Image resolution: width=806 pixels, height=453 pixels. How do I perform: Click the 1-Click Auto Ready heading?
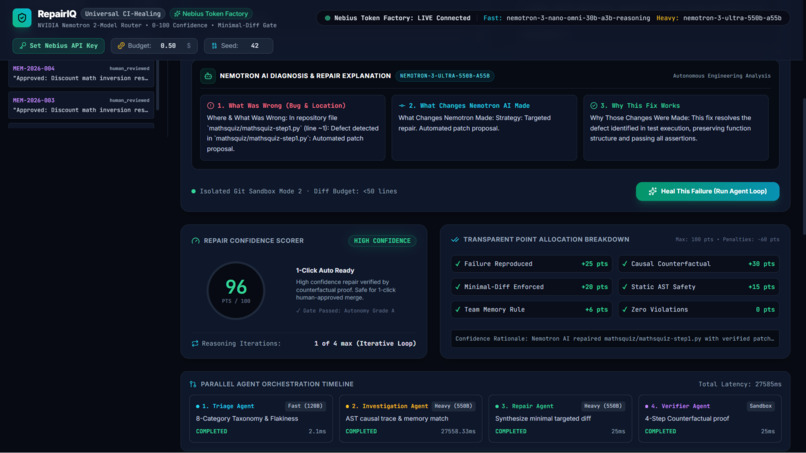point(325,270)
